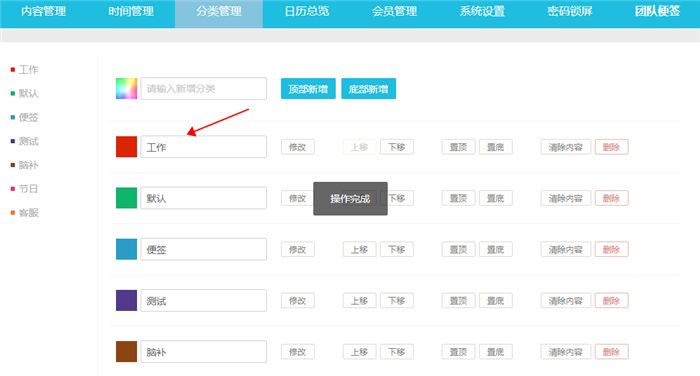
Task: Open green color swatch for 默认
Action: 126,198
